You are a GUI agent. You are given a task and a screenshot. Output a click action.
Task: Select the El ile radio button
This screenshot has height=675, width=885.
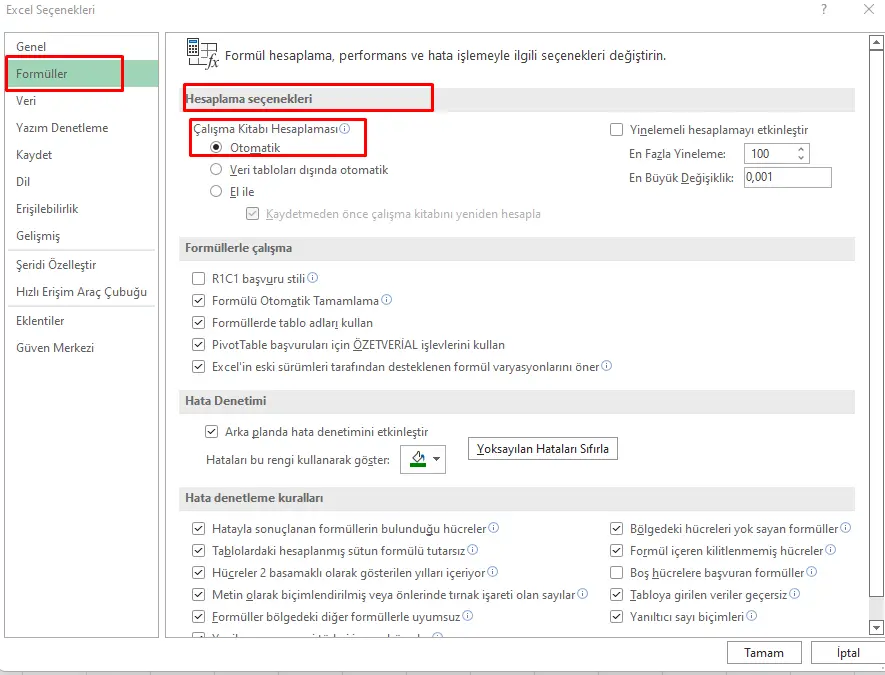click(216, 192)
